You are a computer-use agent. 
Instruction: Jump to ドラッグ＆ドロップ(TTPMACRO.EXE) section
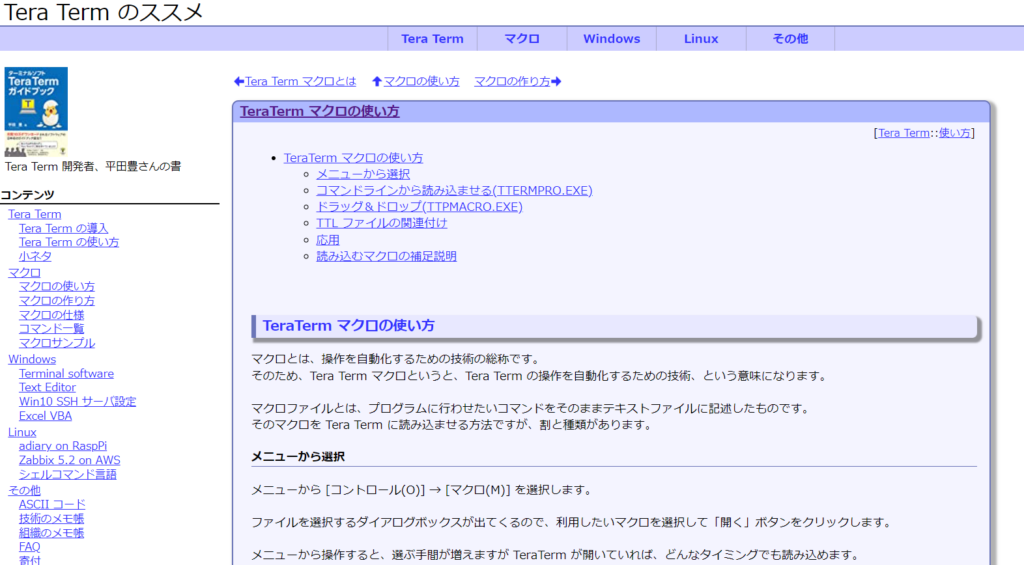pyautogui.click(x=419, y=206)
